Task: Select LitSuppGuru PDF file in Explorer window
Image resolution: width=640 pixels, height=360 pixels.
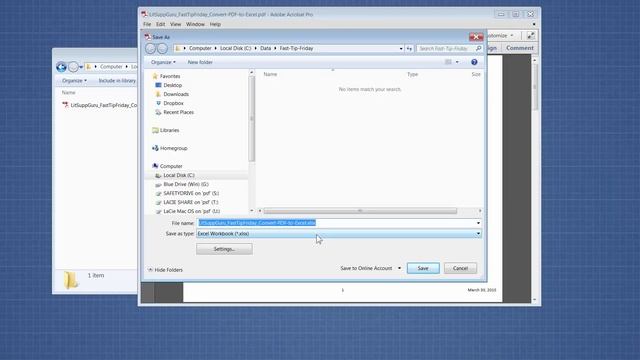Action: (x=100, y=105)
